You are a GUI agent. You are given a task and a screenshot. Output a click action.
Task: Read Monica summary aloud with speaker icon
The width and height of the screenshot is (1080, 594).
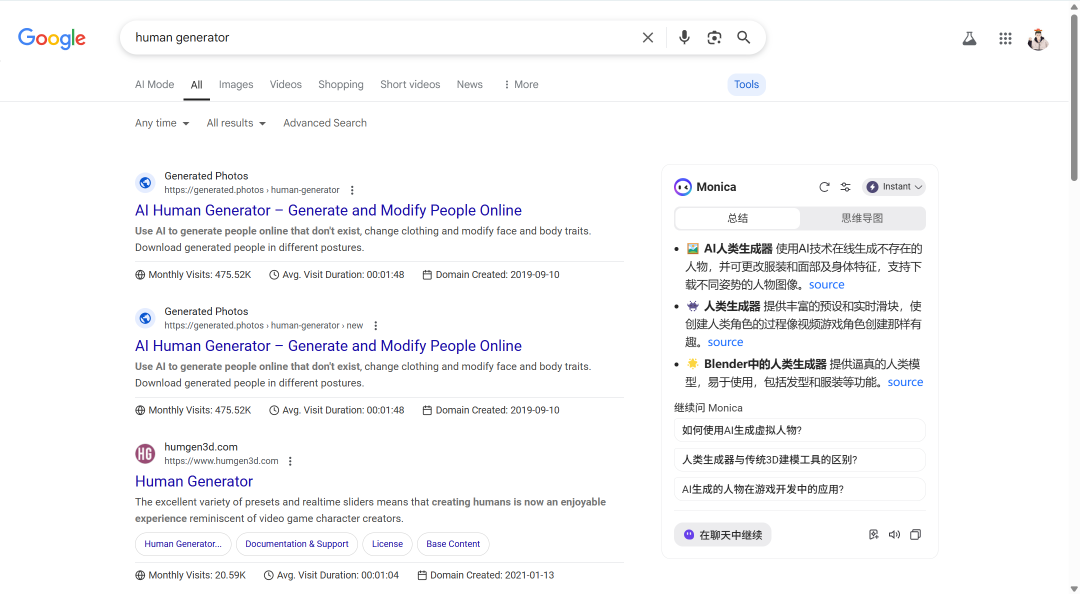894,535
